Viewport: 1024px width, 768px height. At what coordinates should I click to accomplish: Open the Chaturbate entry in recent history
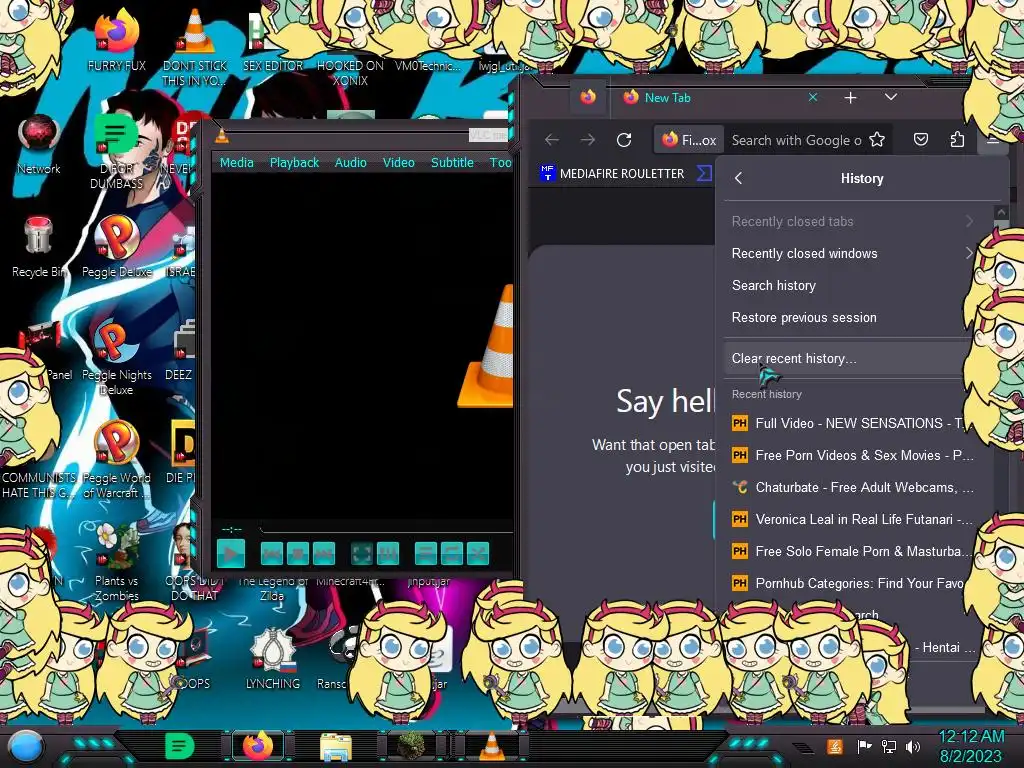pyautogui.click(x=852, y=487)
